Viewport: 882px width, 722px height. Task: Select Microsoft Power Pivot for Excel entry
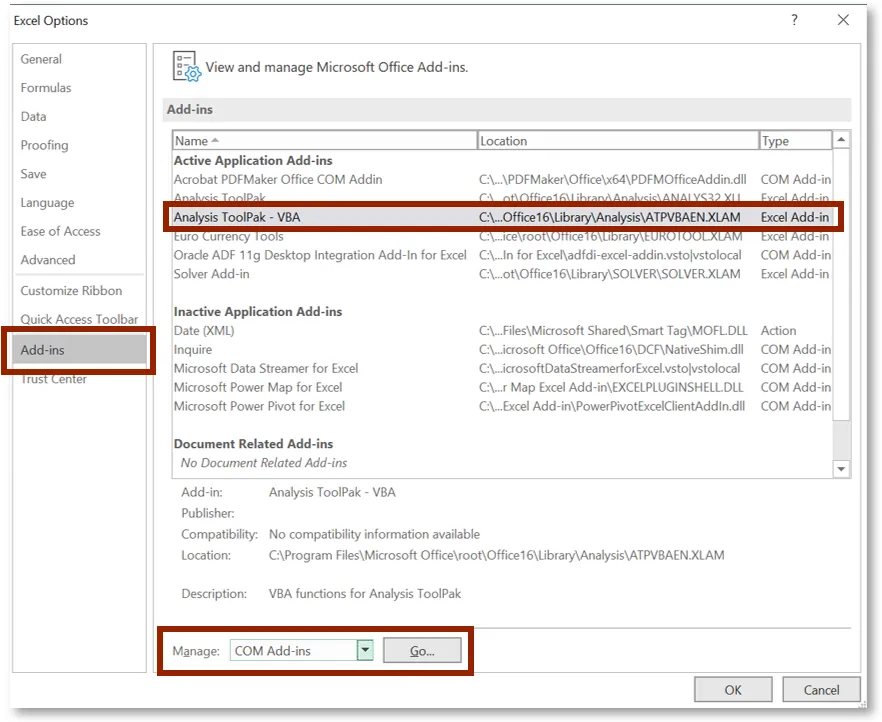coord(259,406)
